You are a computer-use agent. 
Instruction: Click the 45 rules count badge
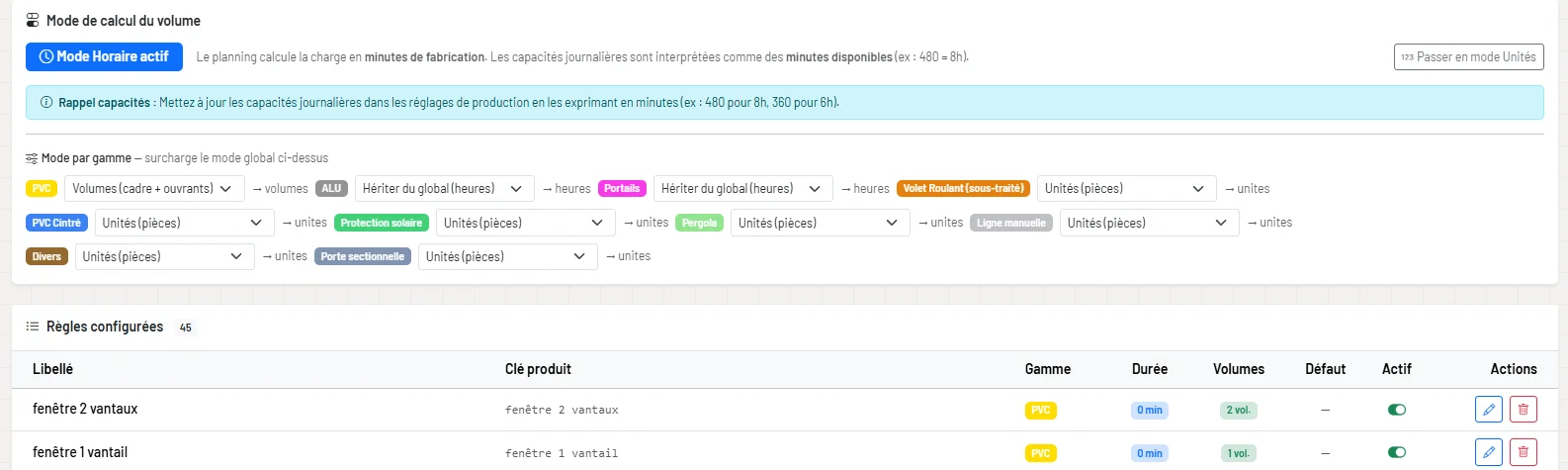coord(185,328)
